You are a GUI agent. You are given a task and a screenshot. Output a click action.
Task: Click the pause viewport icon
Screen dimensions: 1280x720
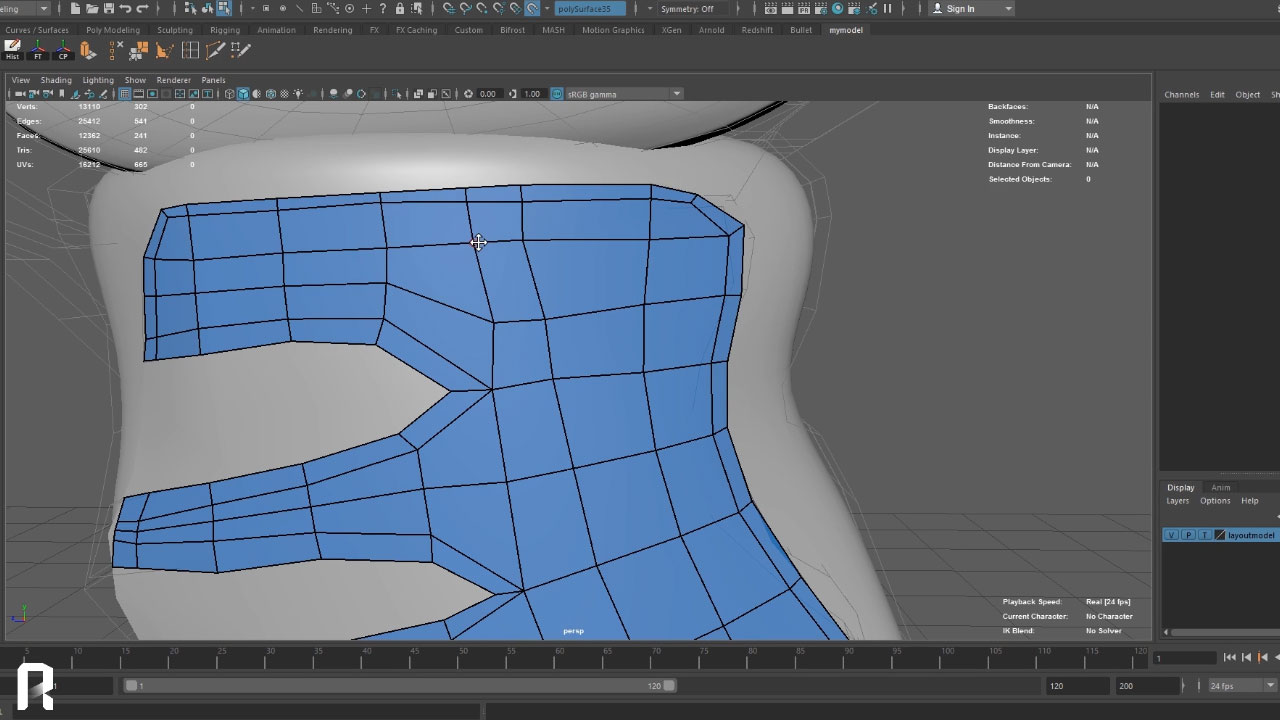click(887, 9)
